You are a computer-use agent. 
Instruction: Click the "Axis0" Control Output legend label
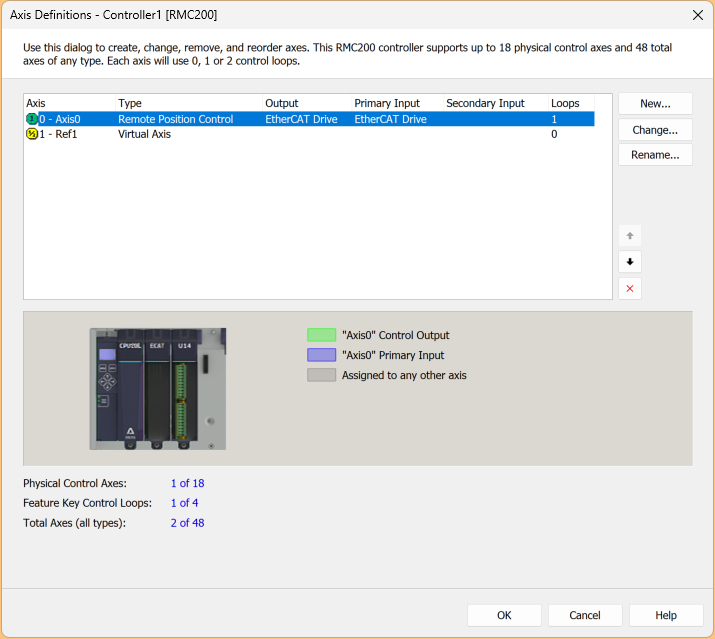click(396, 335)
